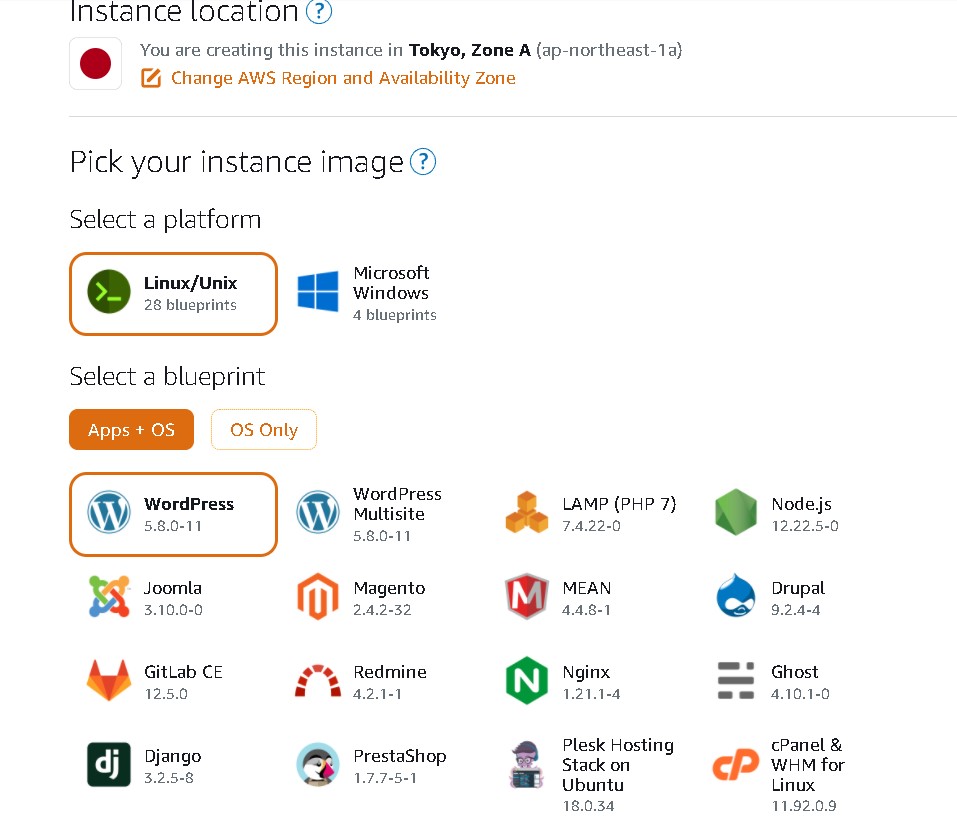Viewport: 957px width, 834px height.
Task: Open help for Instance location
Action: [x=319, y=12]
